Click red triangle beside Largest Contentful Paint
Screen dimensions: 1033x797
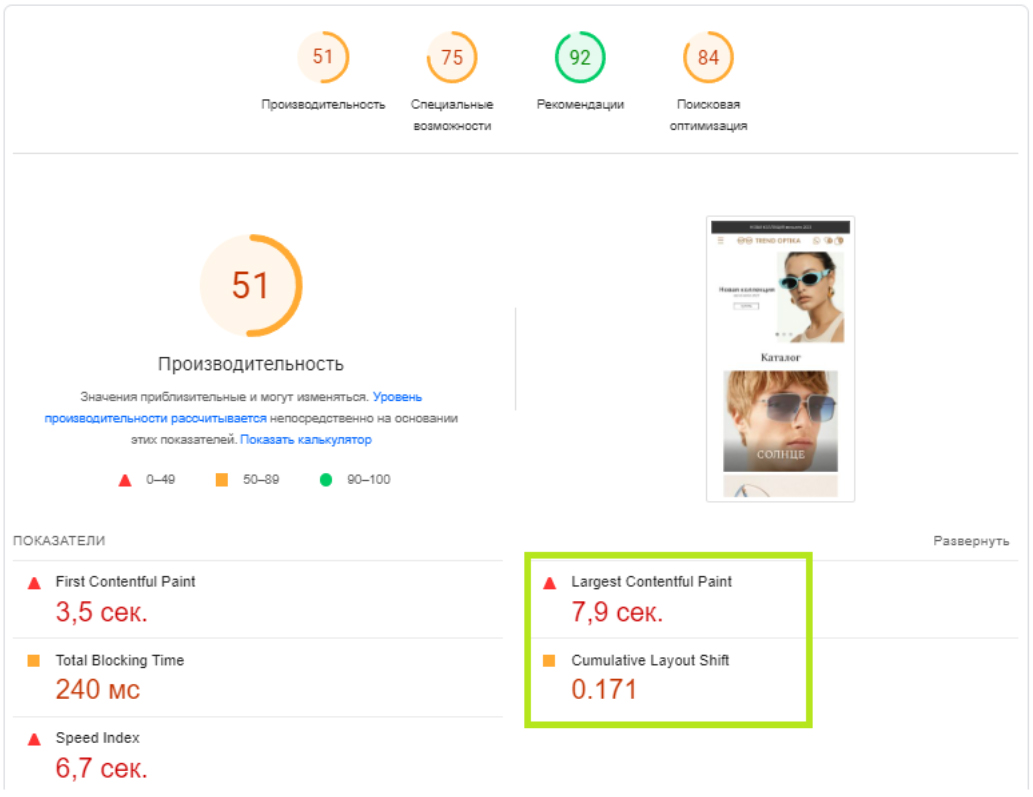[x=549, y=583]
